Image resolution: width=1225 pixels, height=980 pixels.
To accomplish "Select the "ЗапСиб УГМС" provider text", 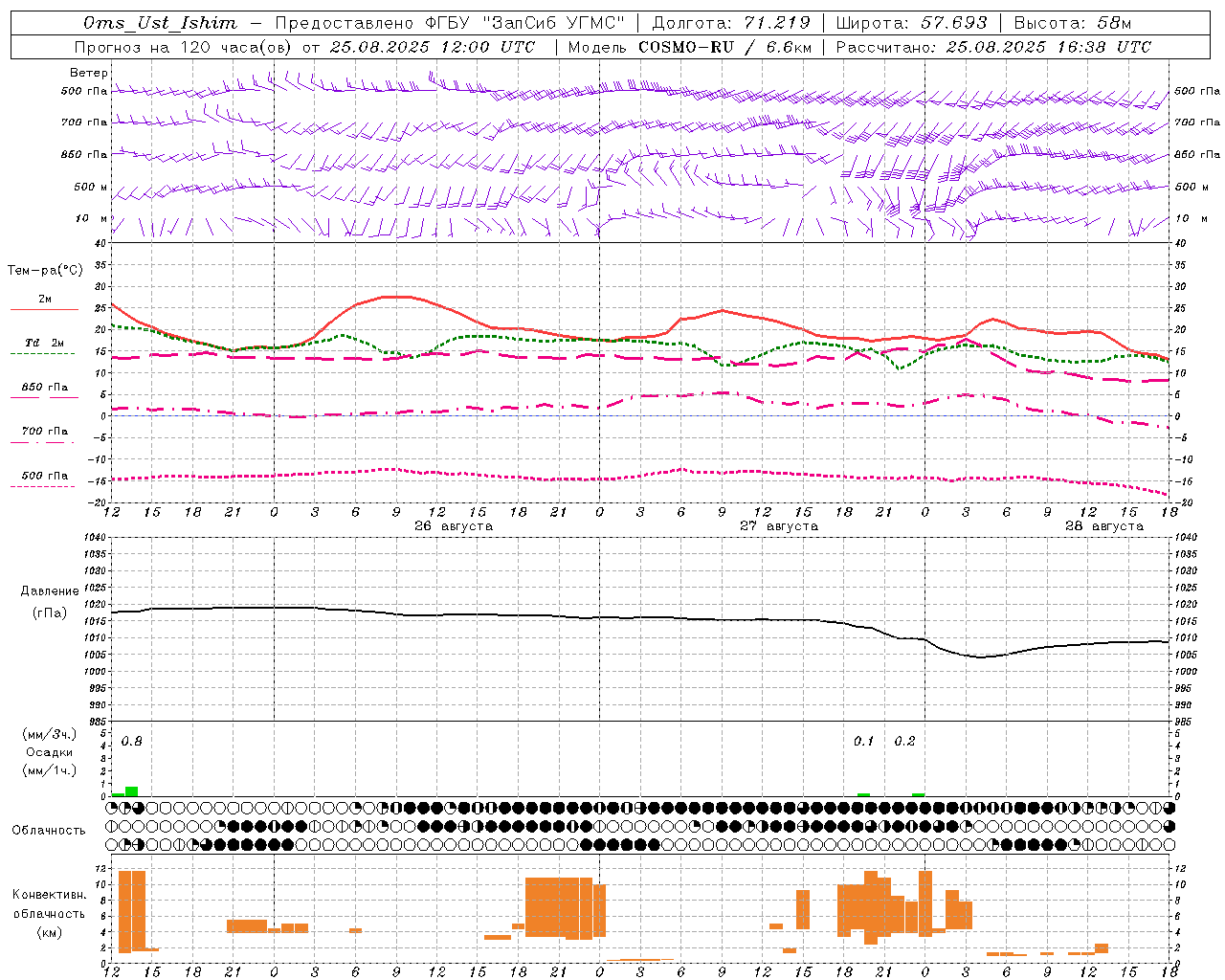I will [x=555, y=23].
